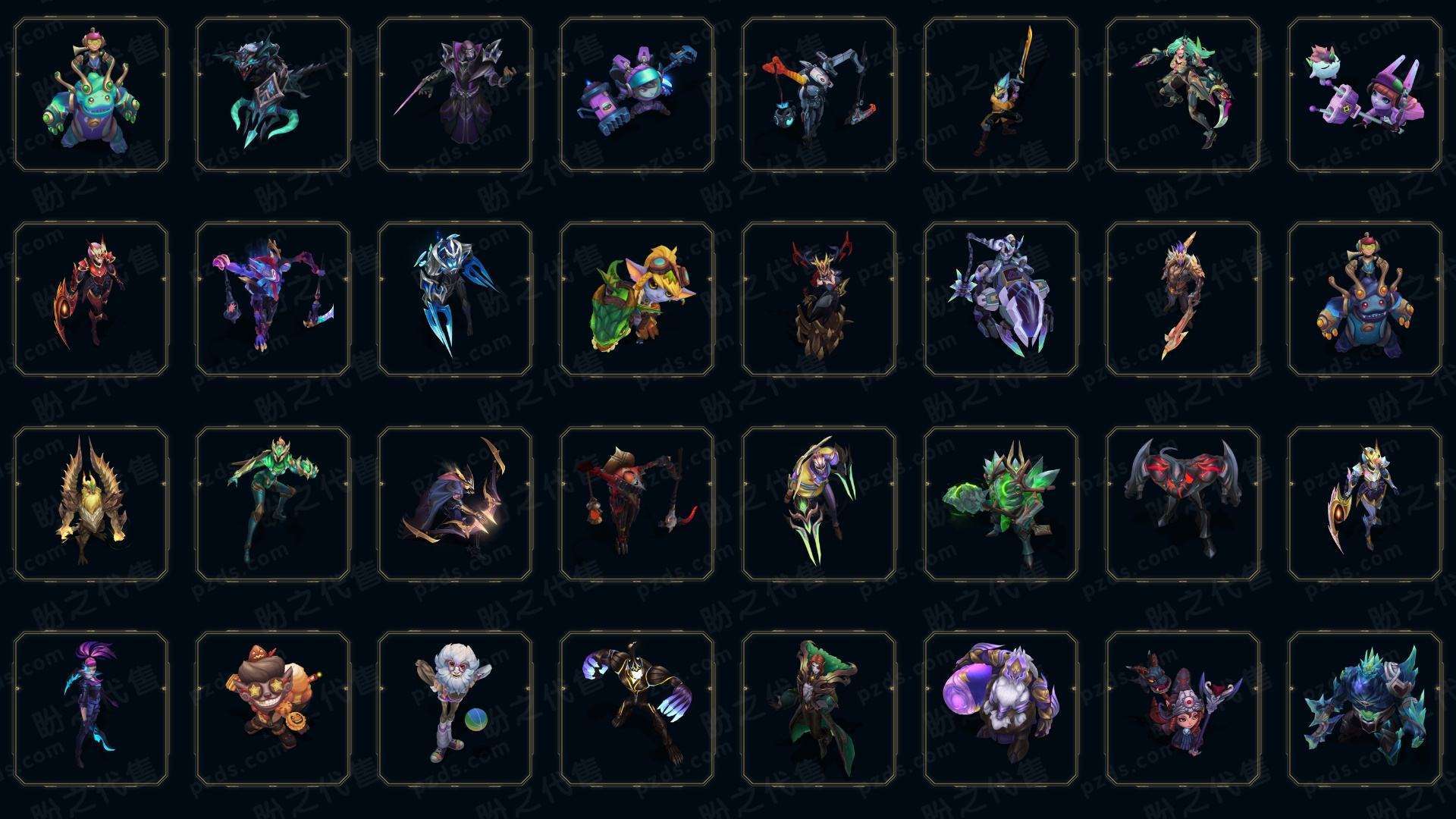
Task: Choose the yellow-hooded yordle on green leaf
Action: (x=637, y=299)
